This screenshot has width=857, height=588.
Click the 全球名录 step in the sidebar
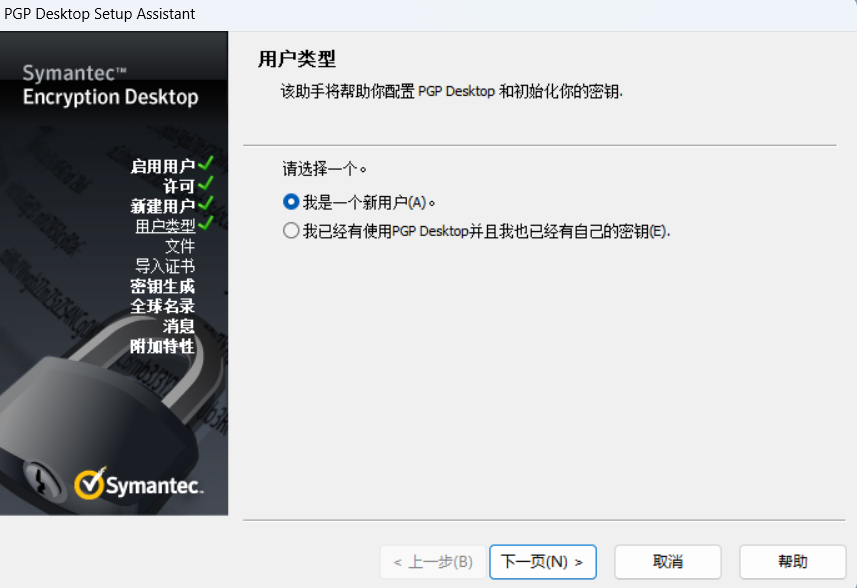(162, 306)
